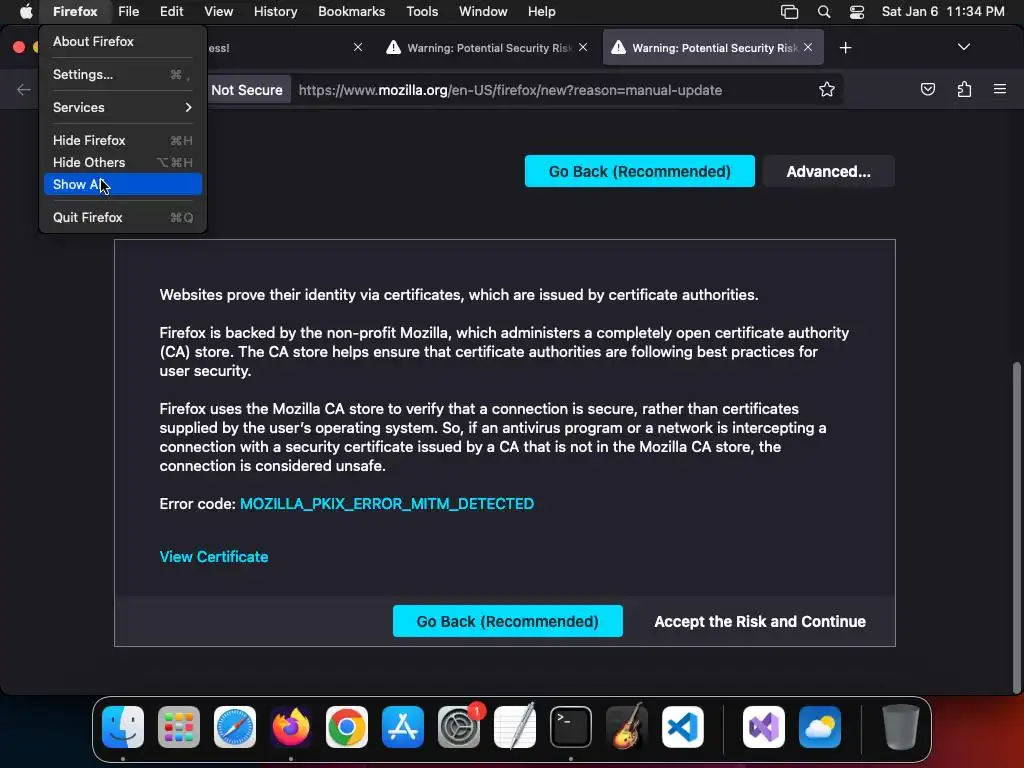Open the History menu

click(276, 11)
